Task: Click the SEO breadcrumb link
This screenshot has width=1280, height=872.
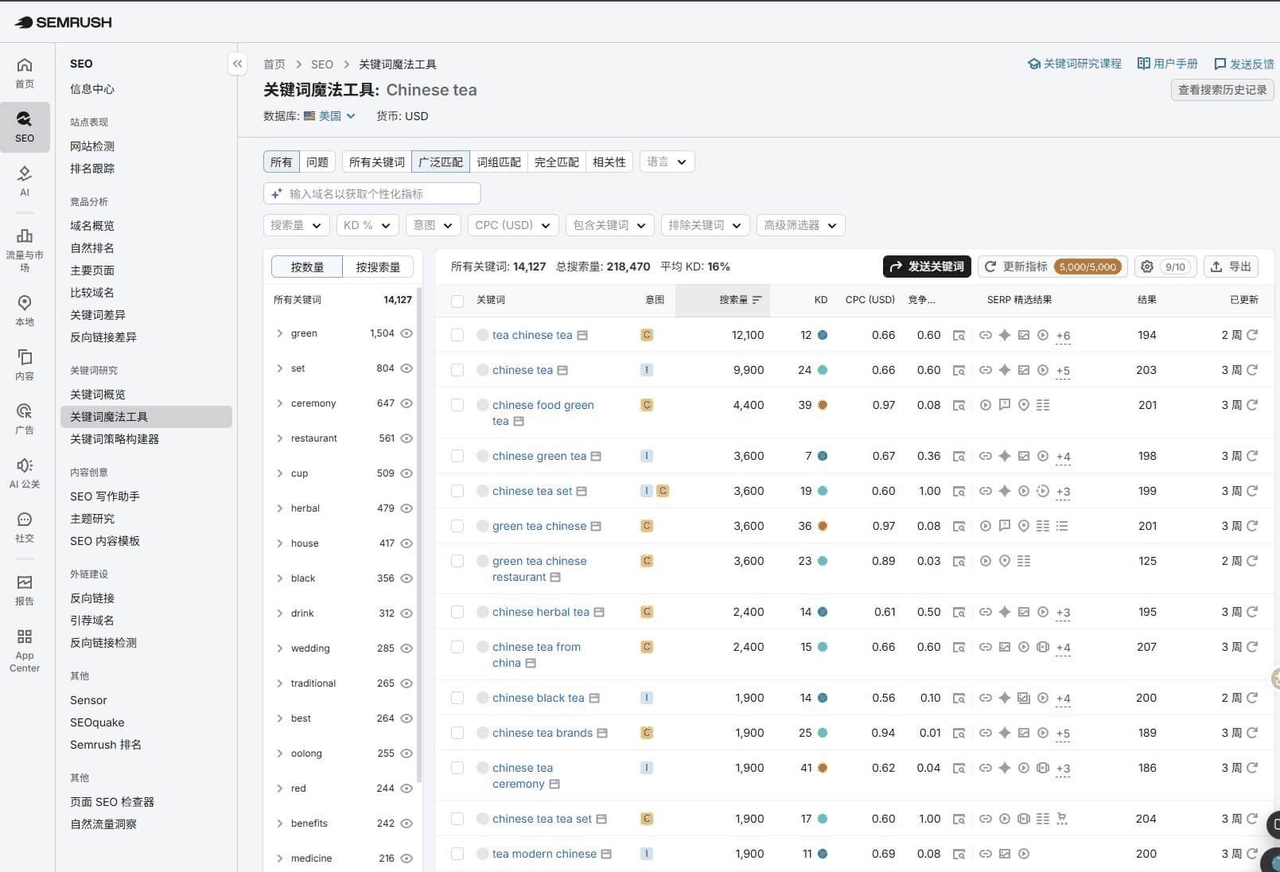Action: pyautogui.click(x=321, y=64)
